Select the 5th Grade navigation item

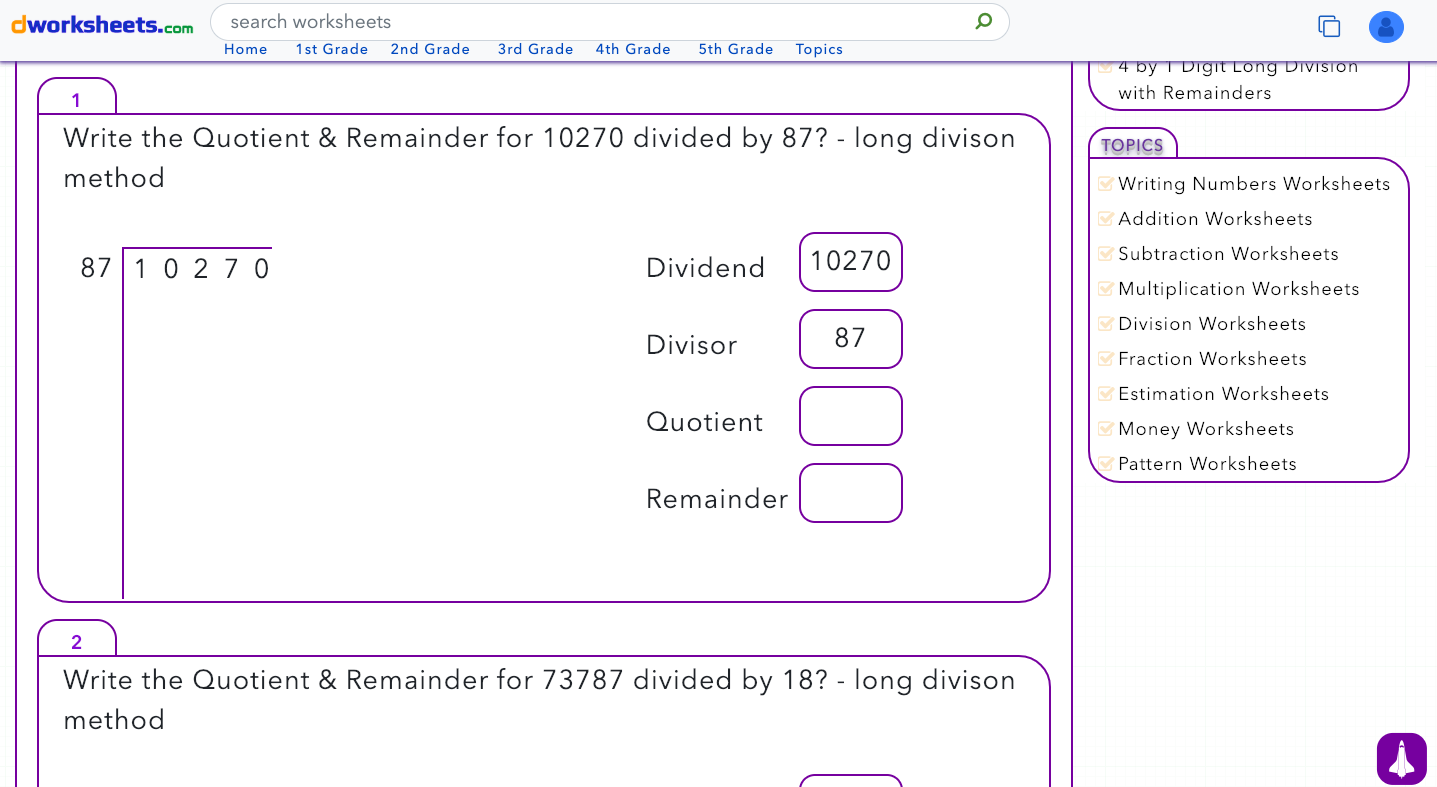point(736,49)
